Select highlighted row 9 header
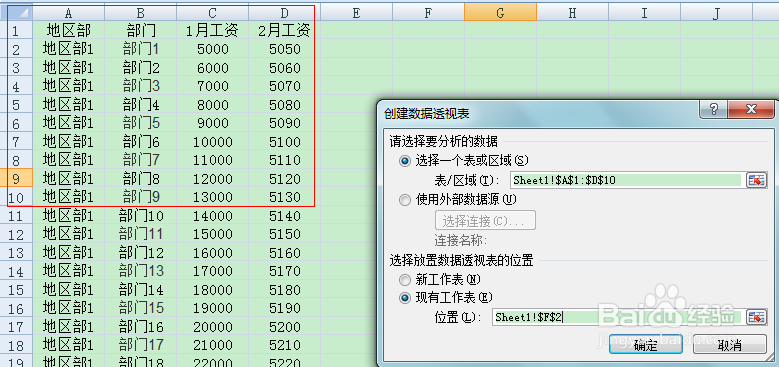This screenshot has height=367, width=779. 16,179
